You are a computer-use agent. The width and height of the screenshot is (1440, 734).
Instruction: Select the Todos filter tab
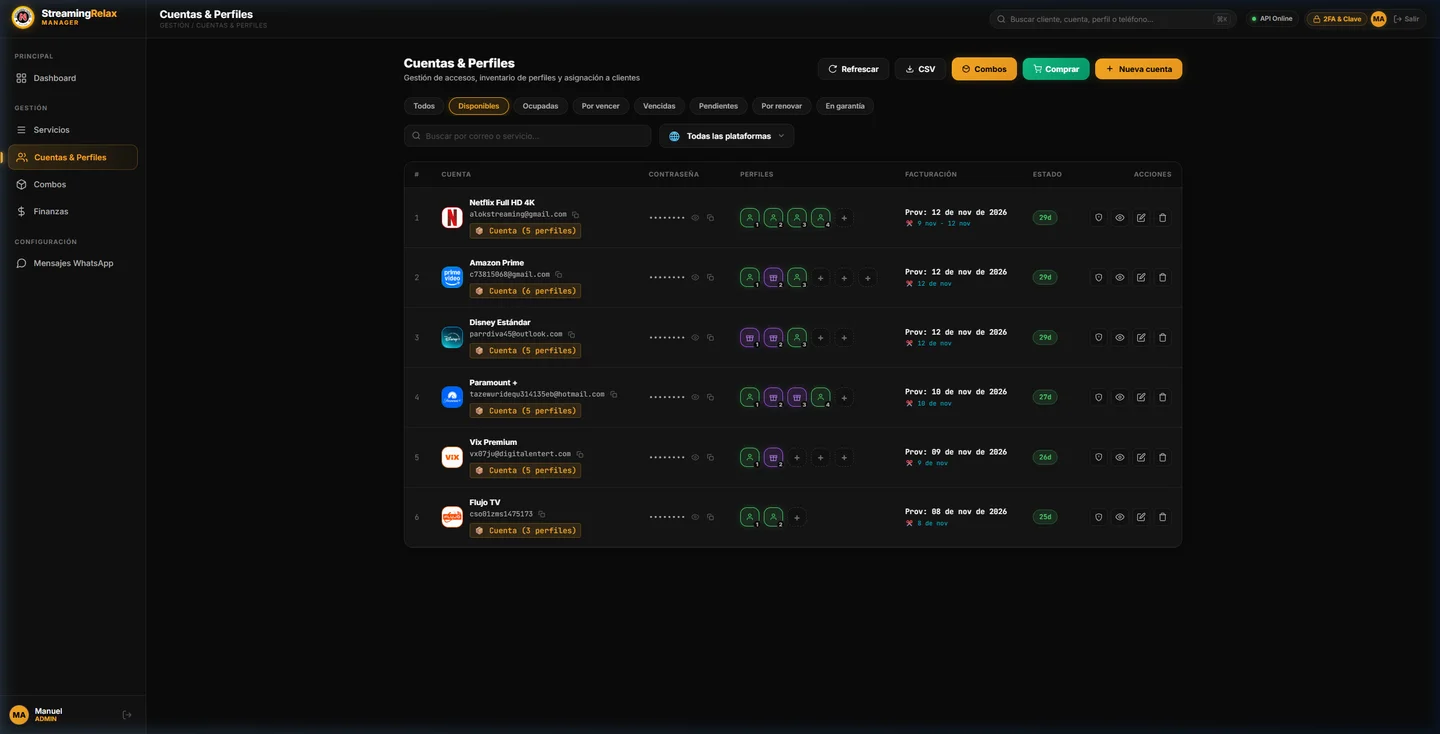tap(424, 106)
